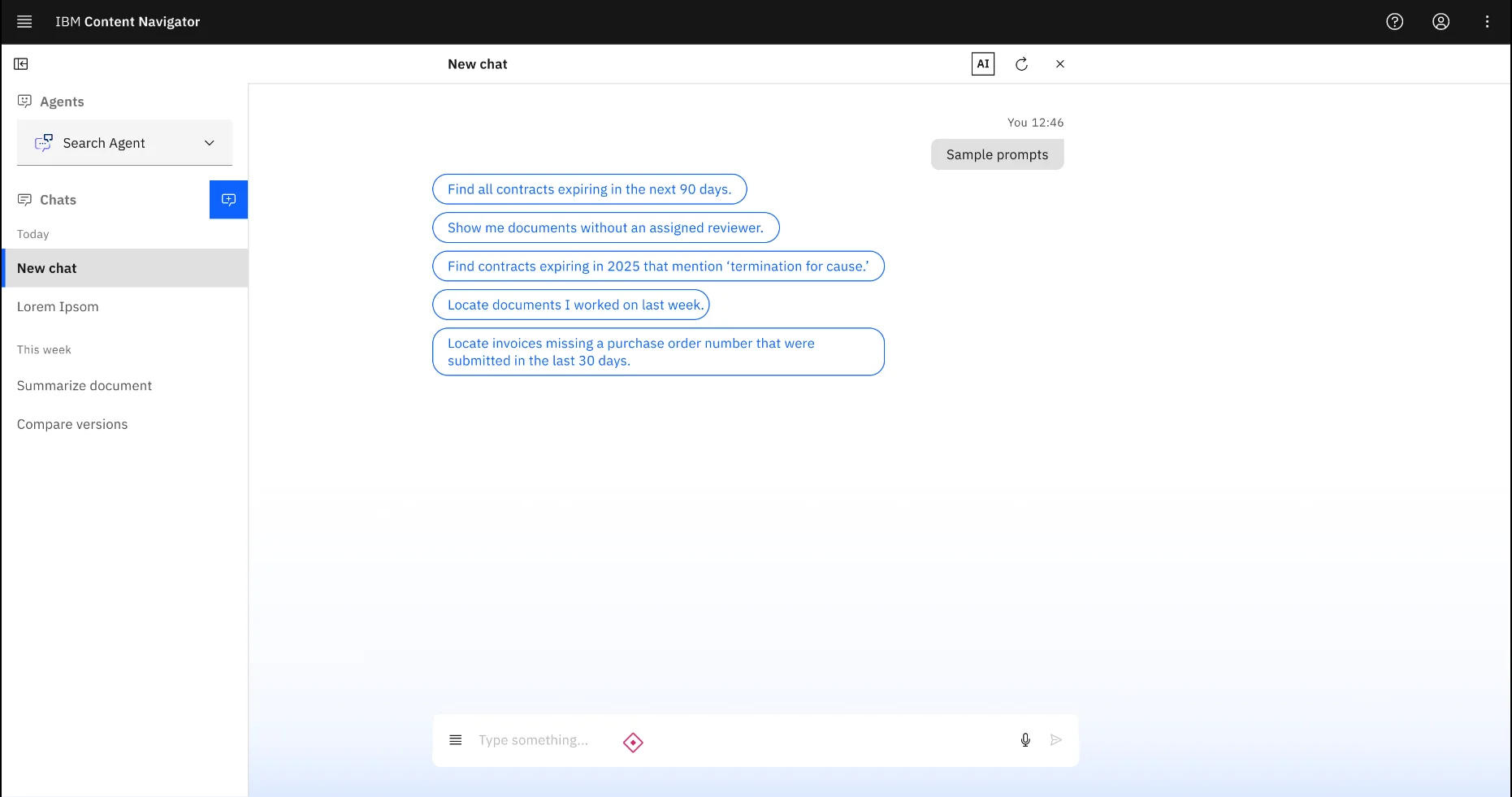
Task: Click the New chat header title
Action: point(477,64)
